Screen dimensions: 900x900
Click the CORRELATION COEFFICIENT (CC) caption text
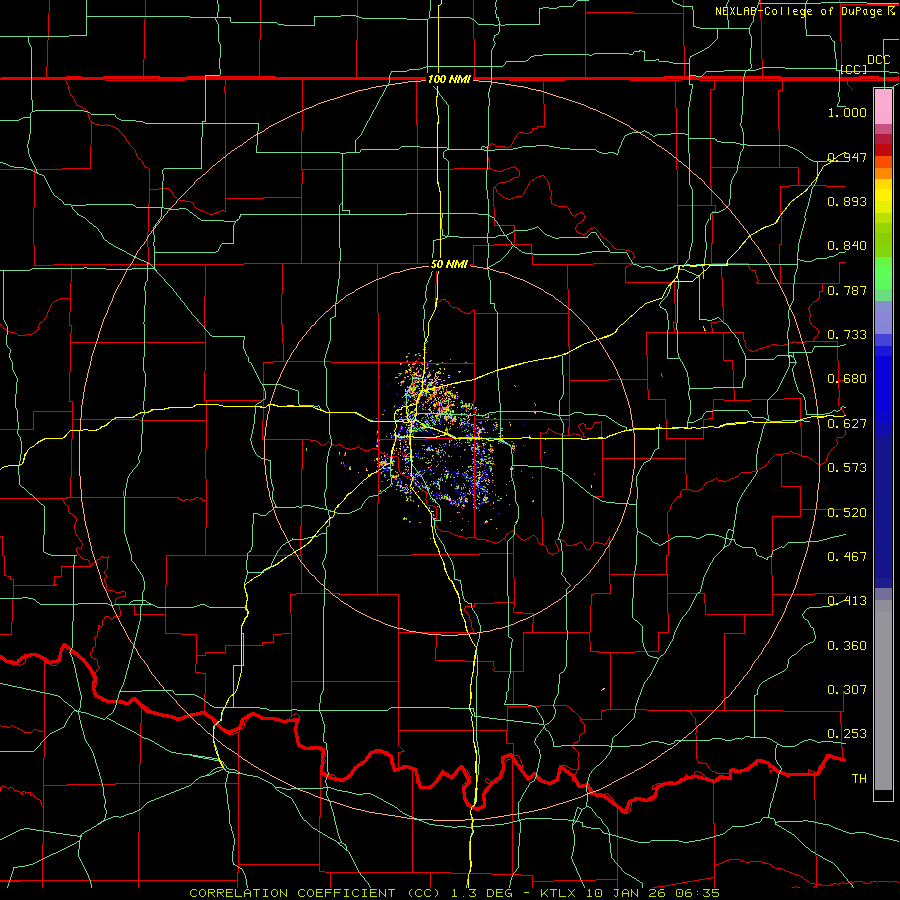(315, 893)
